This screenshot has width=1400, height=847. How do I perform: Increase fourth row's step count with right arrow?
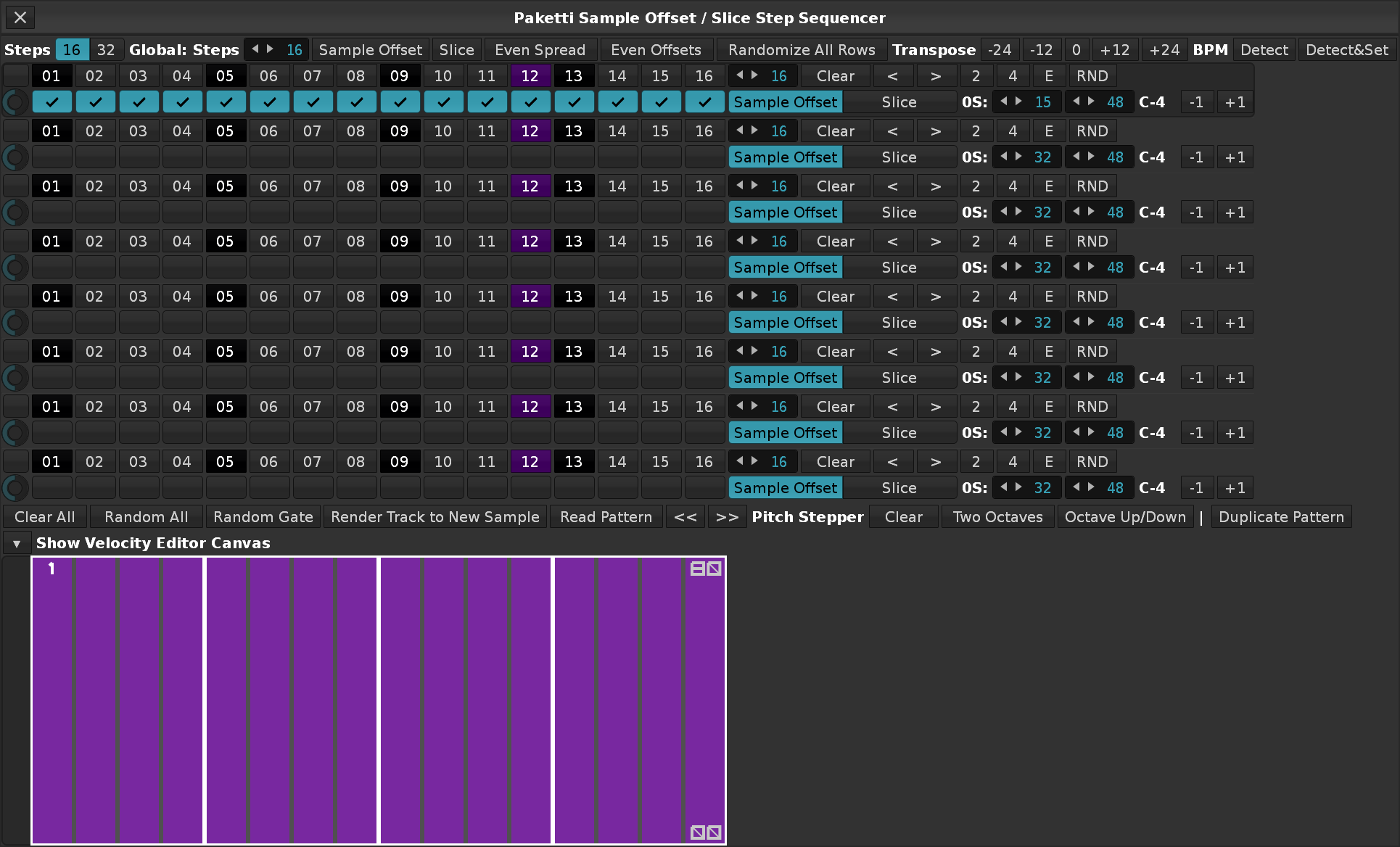(754, 241)
